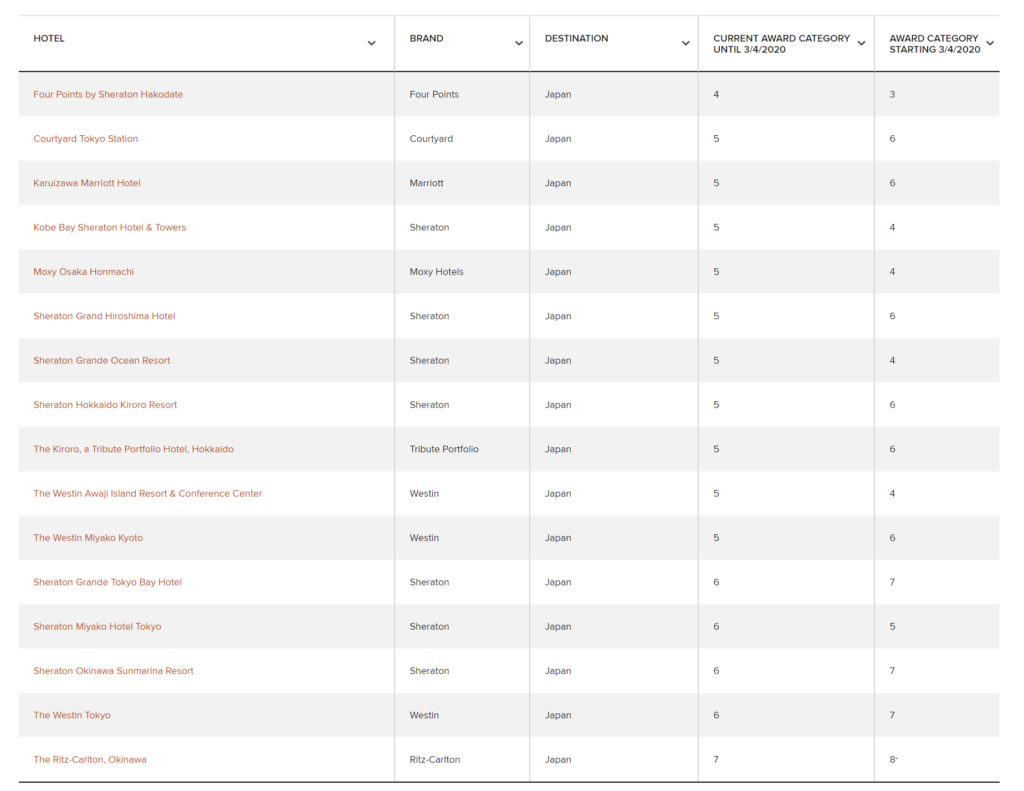This screenshot has width=1024, height=791.
Task: Click Kobe Bay Sheraton Hotel & Towers
Action: pos(110,228)
